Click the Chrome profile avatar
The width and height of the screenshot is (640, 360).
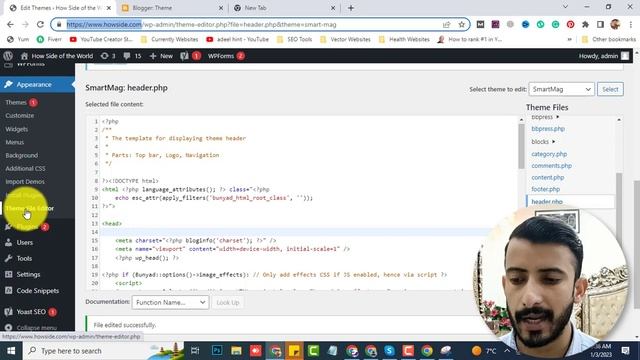[x=615, y=24]
